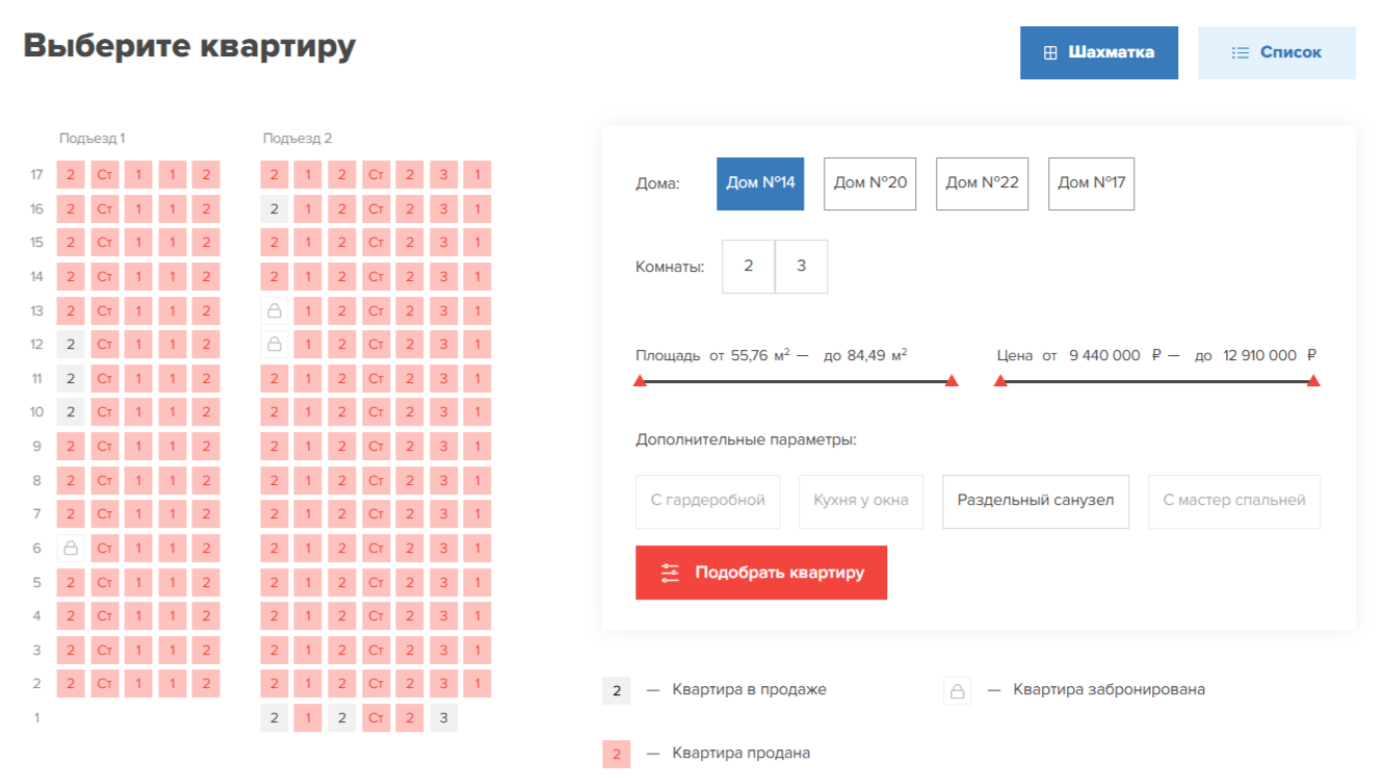
Task: Click the reserved lock cell on floor 13
Action: point(274,311)
